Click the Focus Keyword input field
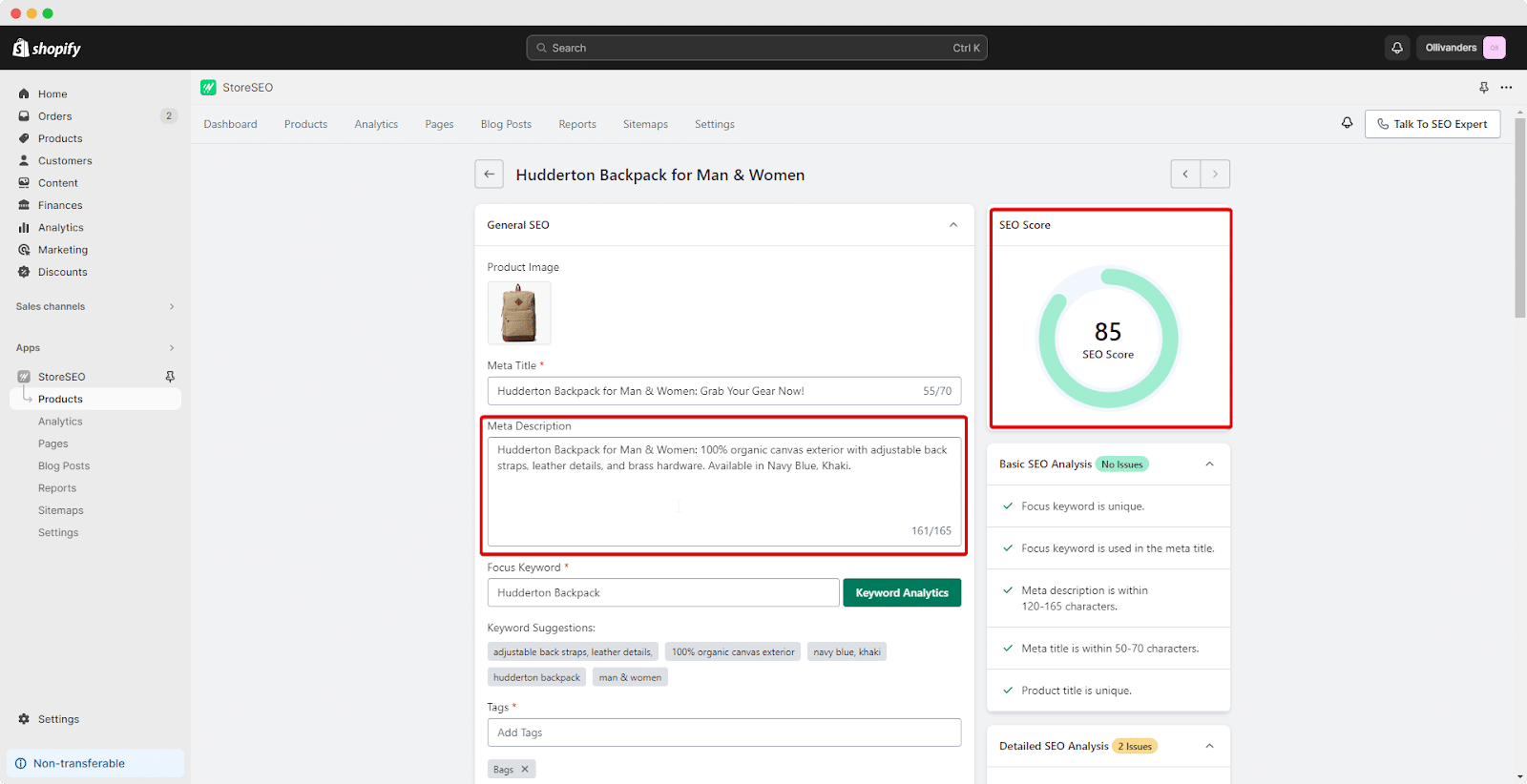The height and width of the screenshot is (784, 1527). [663, 593]
